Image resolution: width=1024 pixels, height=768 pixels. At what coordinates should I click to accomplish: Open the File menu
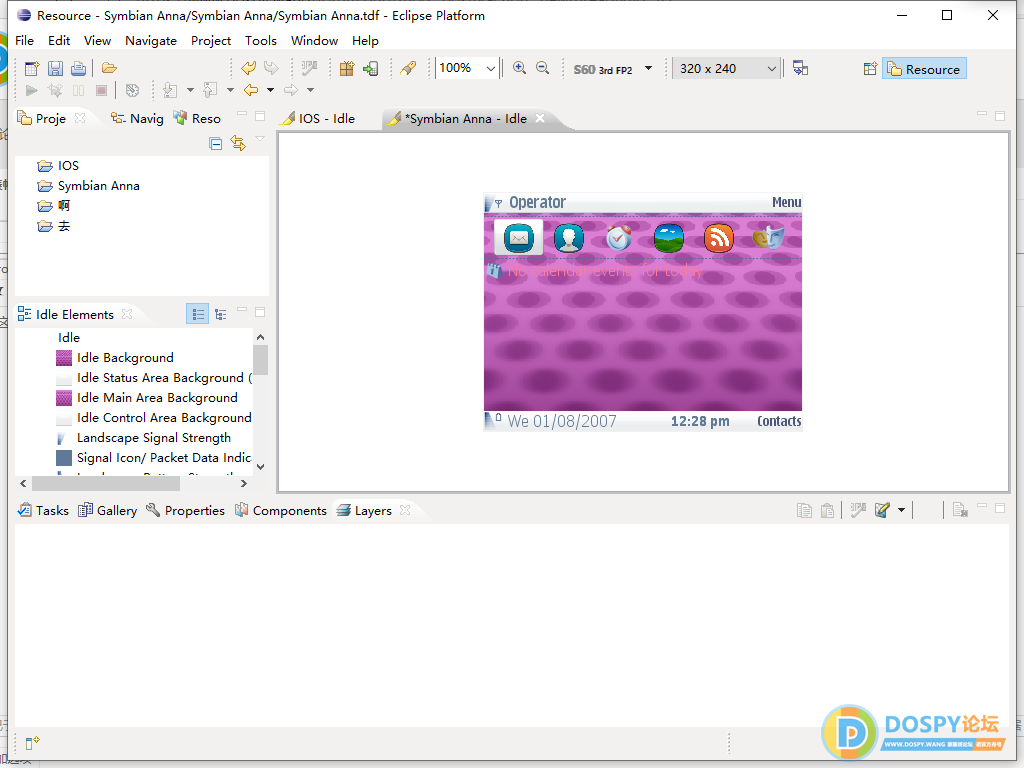24,40
